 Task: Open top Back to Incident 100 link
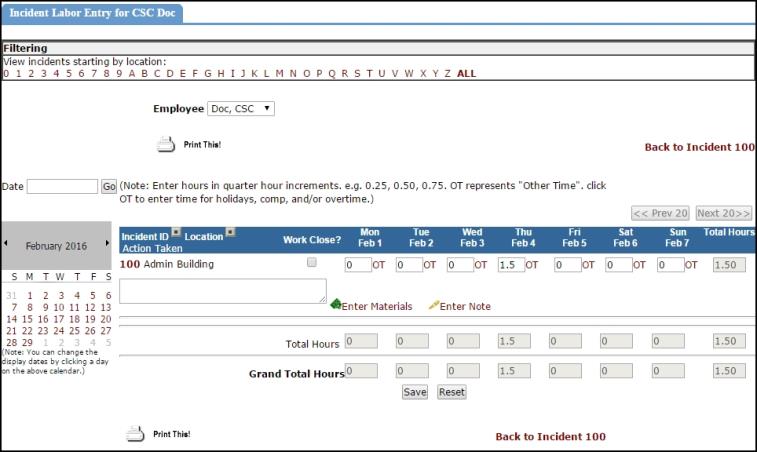(700, 147)
